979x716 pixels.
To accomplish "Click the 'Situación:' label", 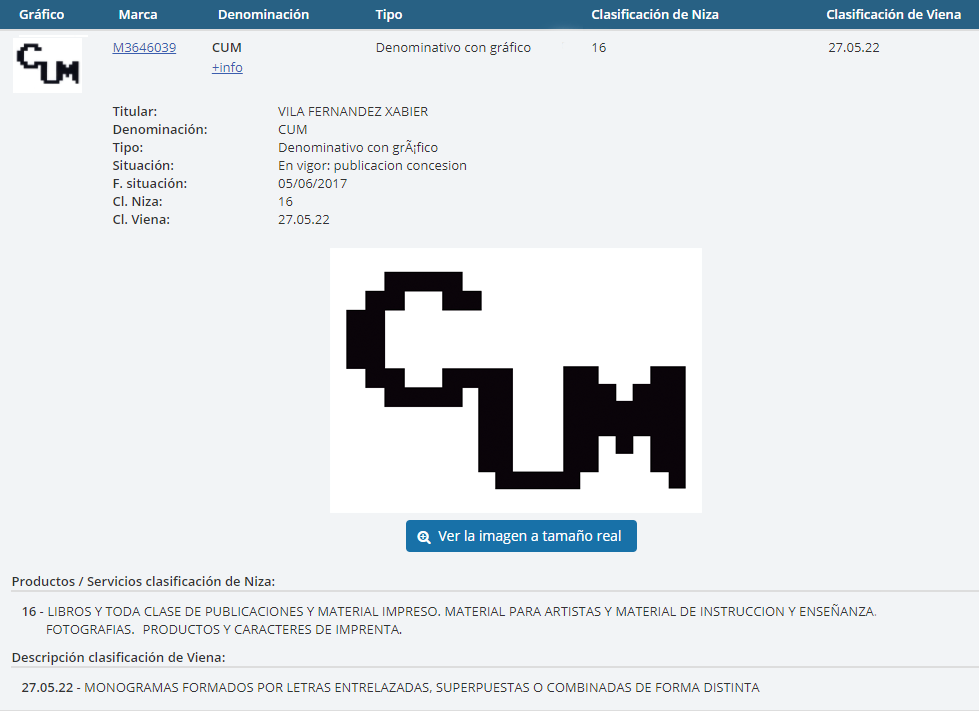I will click(144, 165).
